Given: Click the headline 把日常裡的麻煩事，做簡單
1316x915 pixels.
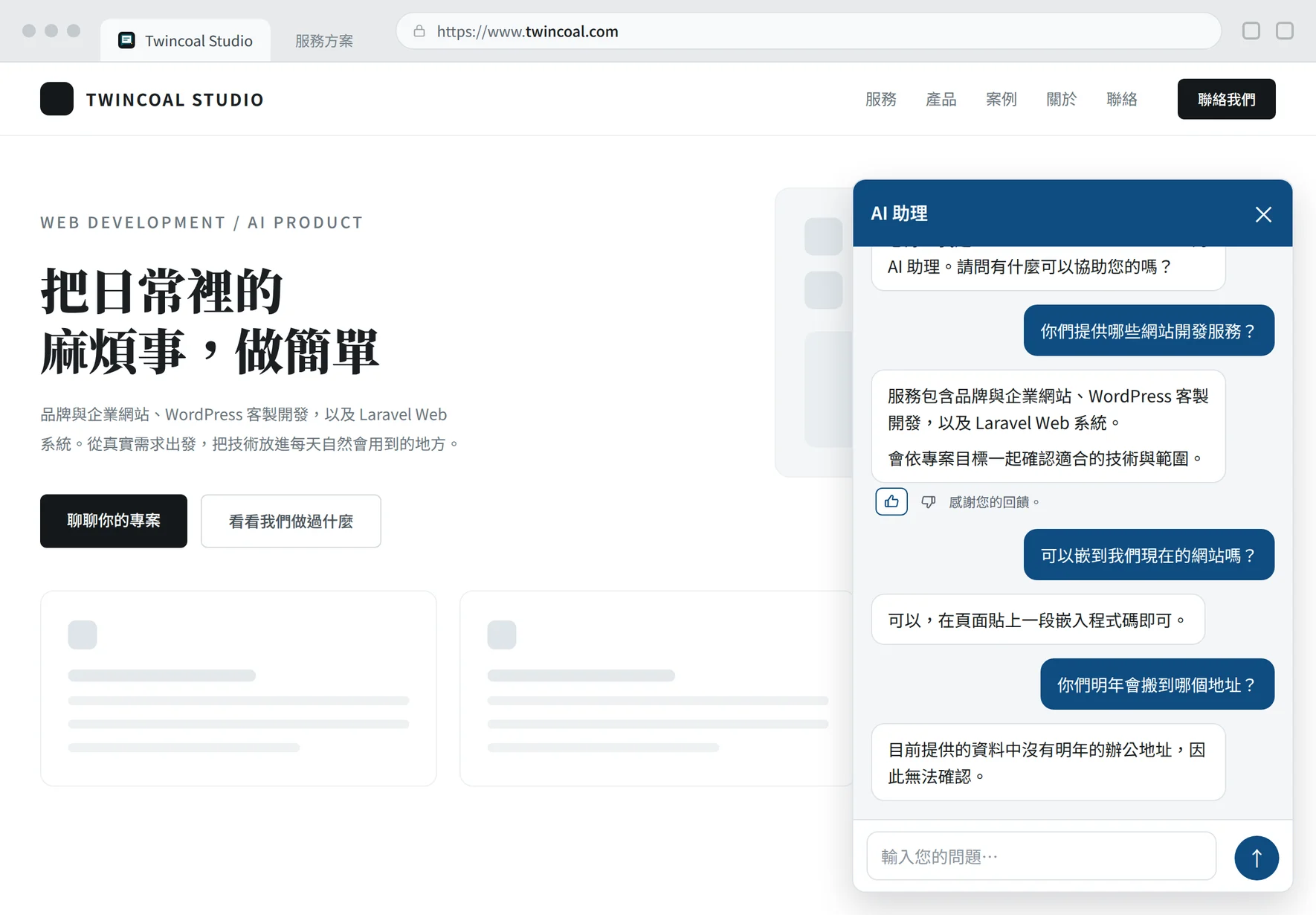Looking at the screenshot, I should 210,321.
